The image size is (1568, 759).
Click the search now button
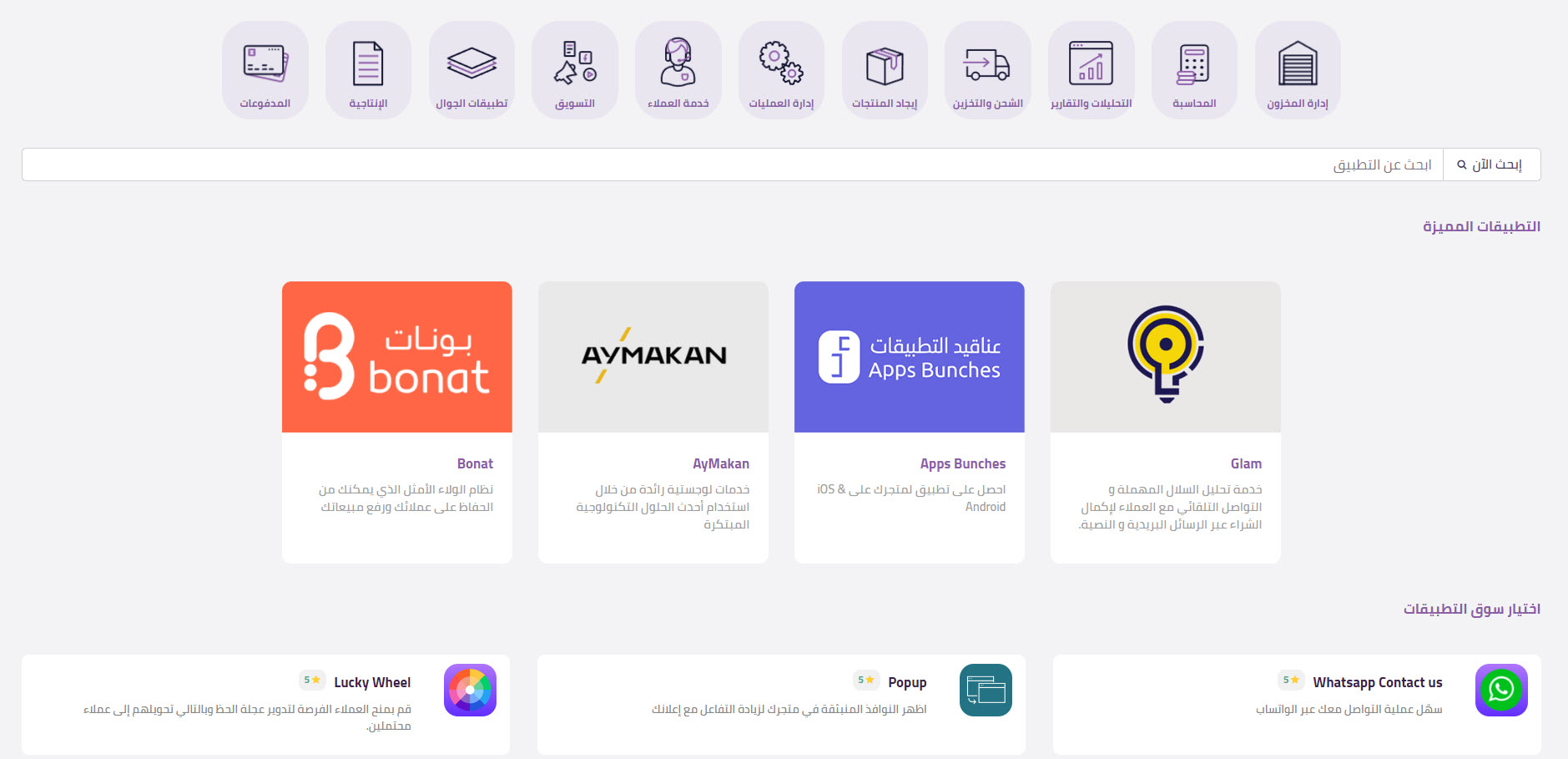1491,164
